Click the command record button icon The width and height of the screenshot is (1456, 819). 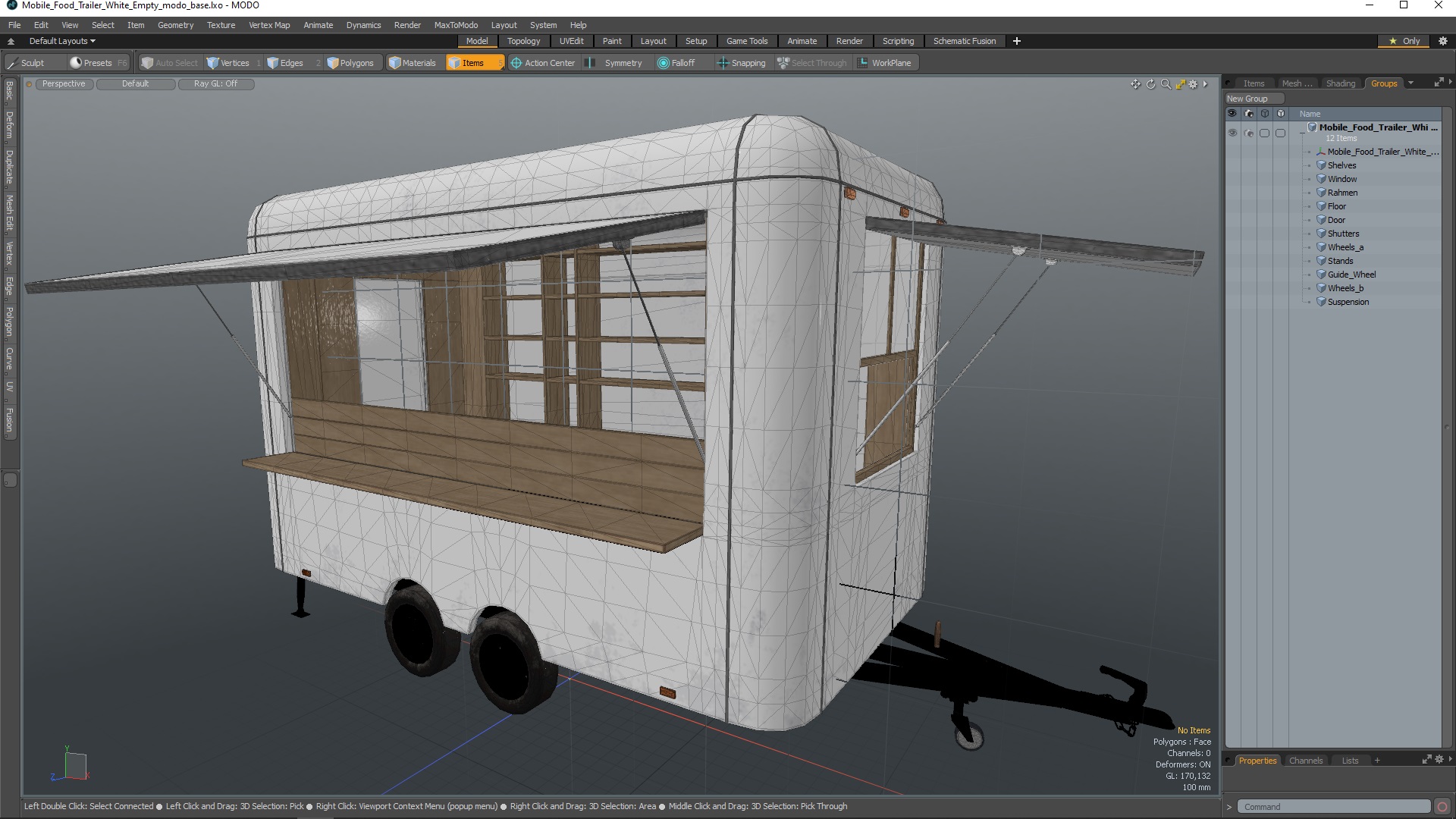click(1442, 807)
